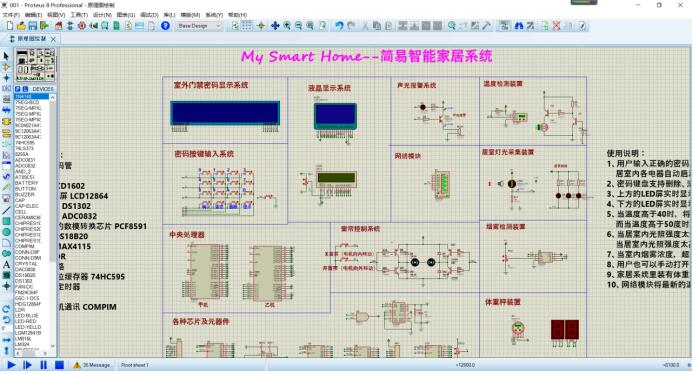Select the arrow Selection Mode tool
Viewport: 693px width, 372px height.
6,56
